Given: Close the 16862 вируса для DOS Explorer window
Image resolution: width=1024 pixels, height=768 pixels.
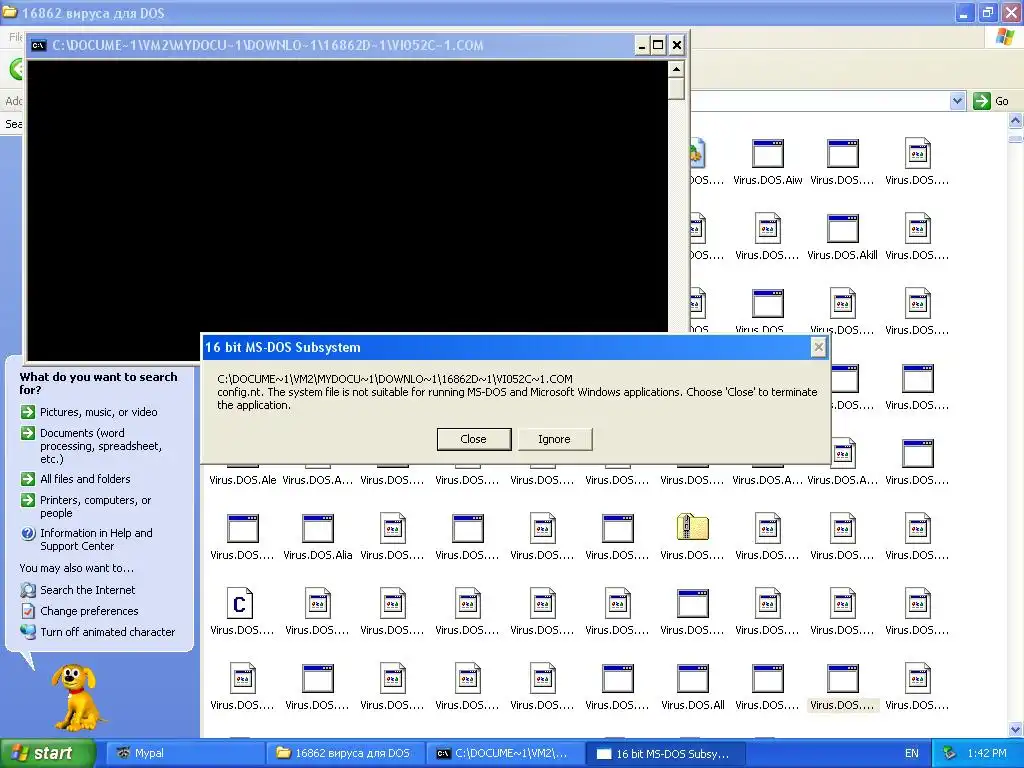Looking at the screenshot, I should 1011,12.
